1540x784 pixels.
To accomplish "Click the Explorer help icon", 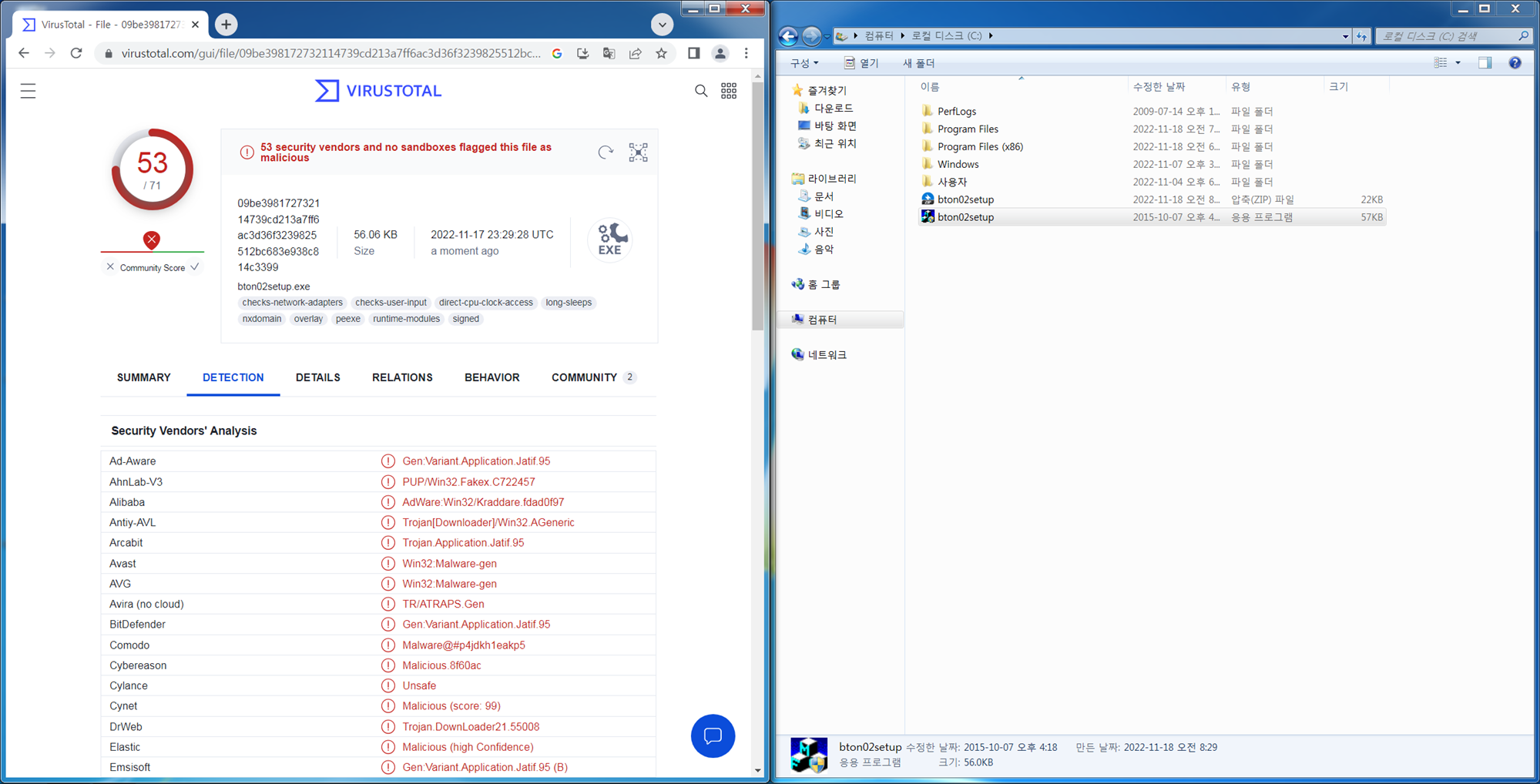I will point(1515,63).
